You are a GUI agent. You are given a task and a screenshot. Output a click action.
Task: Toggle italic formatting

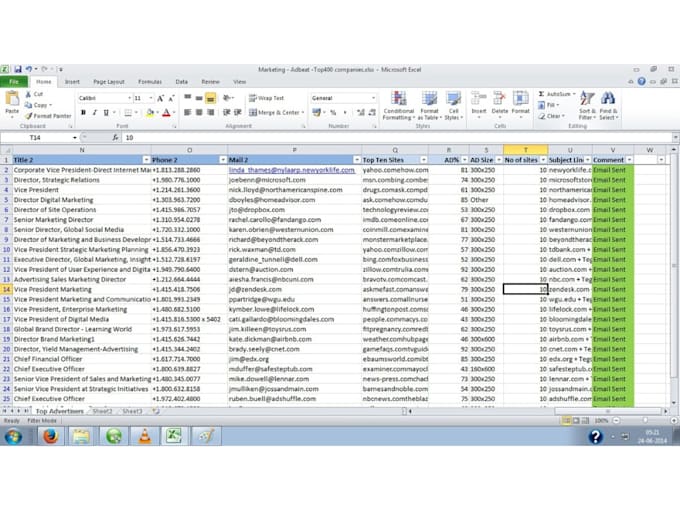(x=95, y=112)
